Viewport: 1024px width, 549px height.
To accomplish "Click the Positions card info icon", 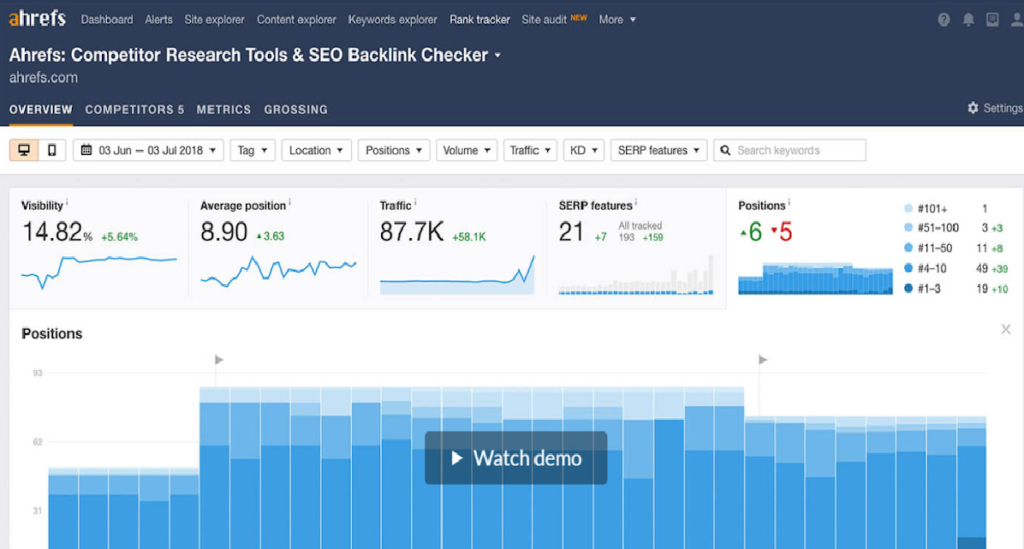I will coord(789,202).
